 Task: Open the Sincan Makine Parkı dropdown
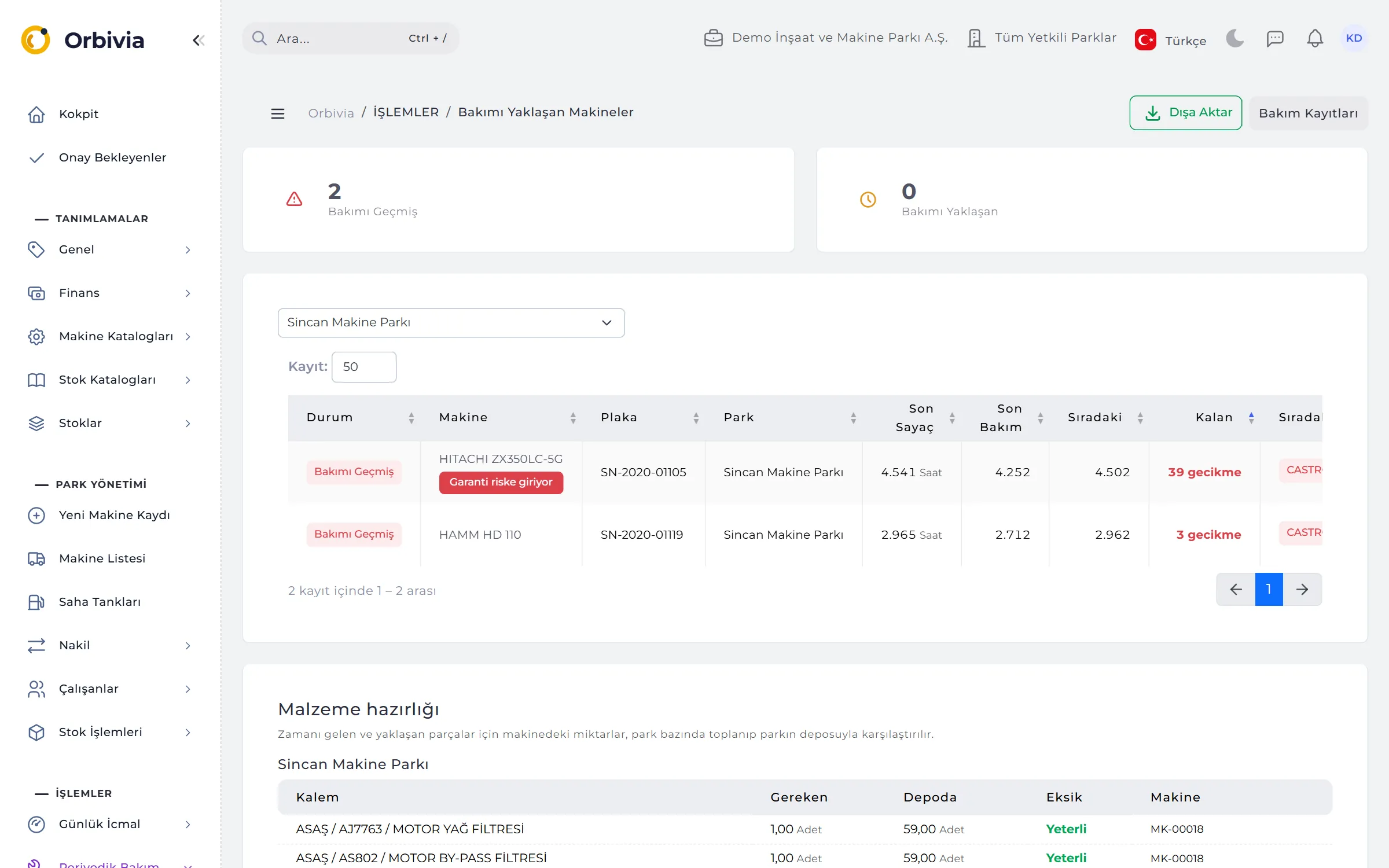tap(451, 322)
